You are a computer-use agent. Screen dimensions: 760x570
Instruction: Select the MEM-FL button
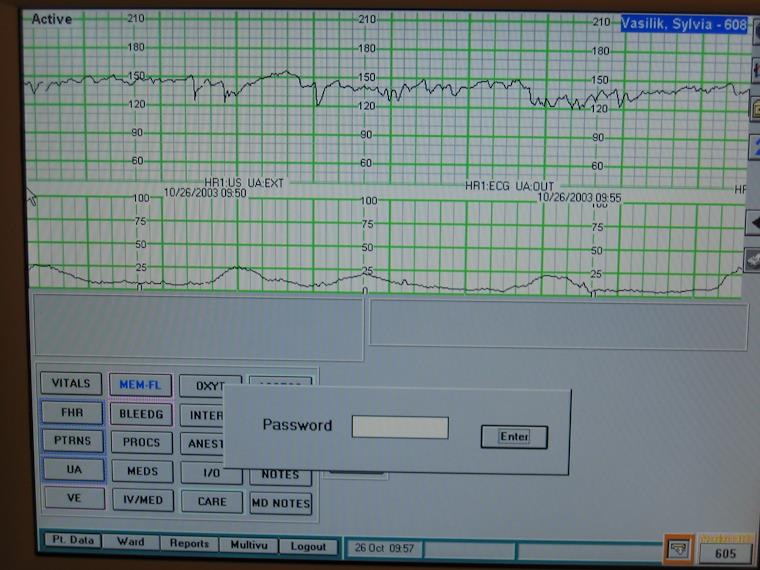(x=141, y=384)
